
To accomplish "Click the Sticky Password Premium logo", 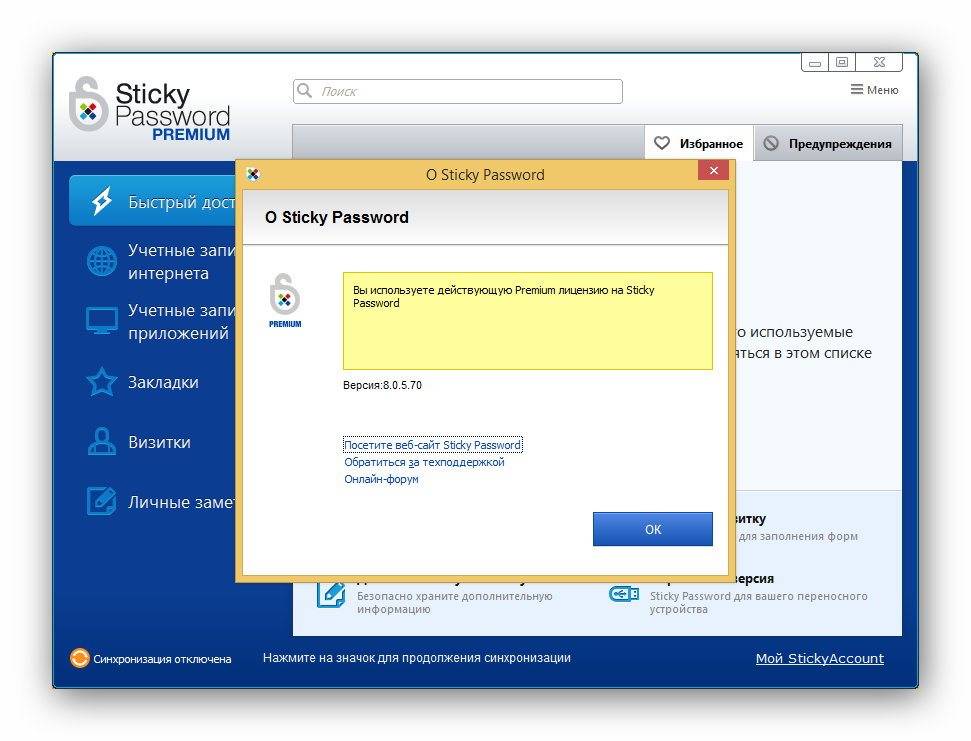I will point(149,109).
